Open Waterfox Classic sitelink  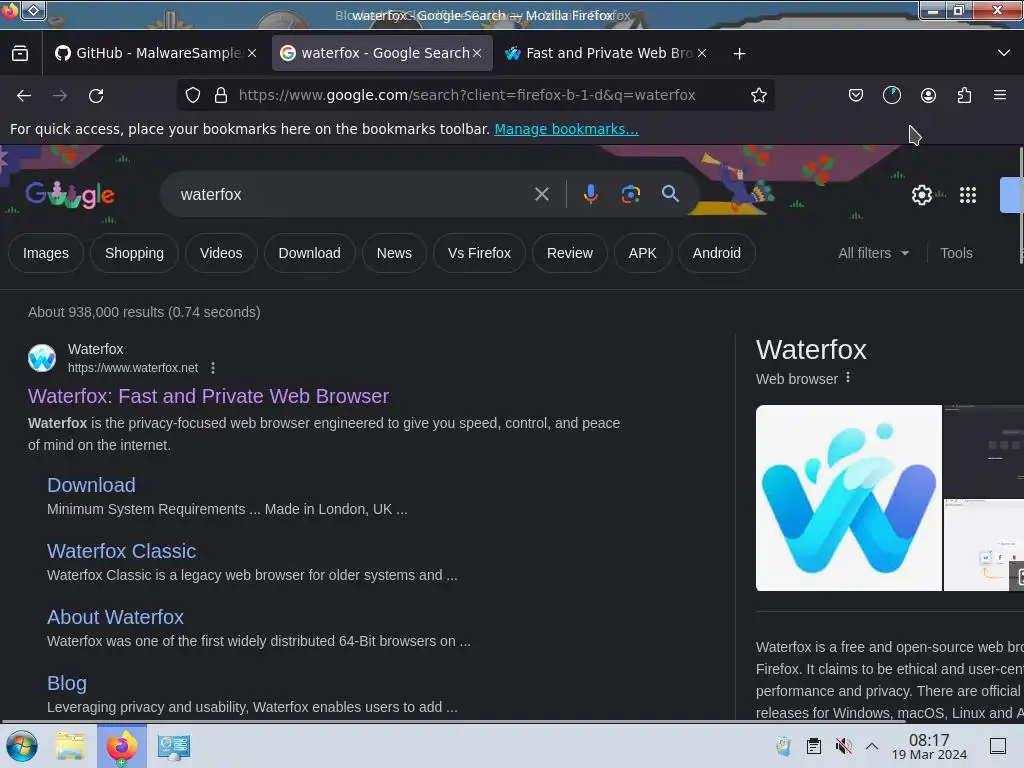click(x=121, y=551)
